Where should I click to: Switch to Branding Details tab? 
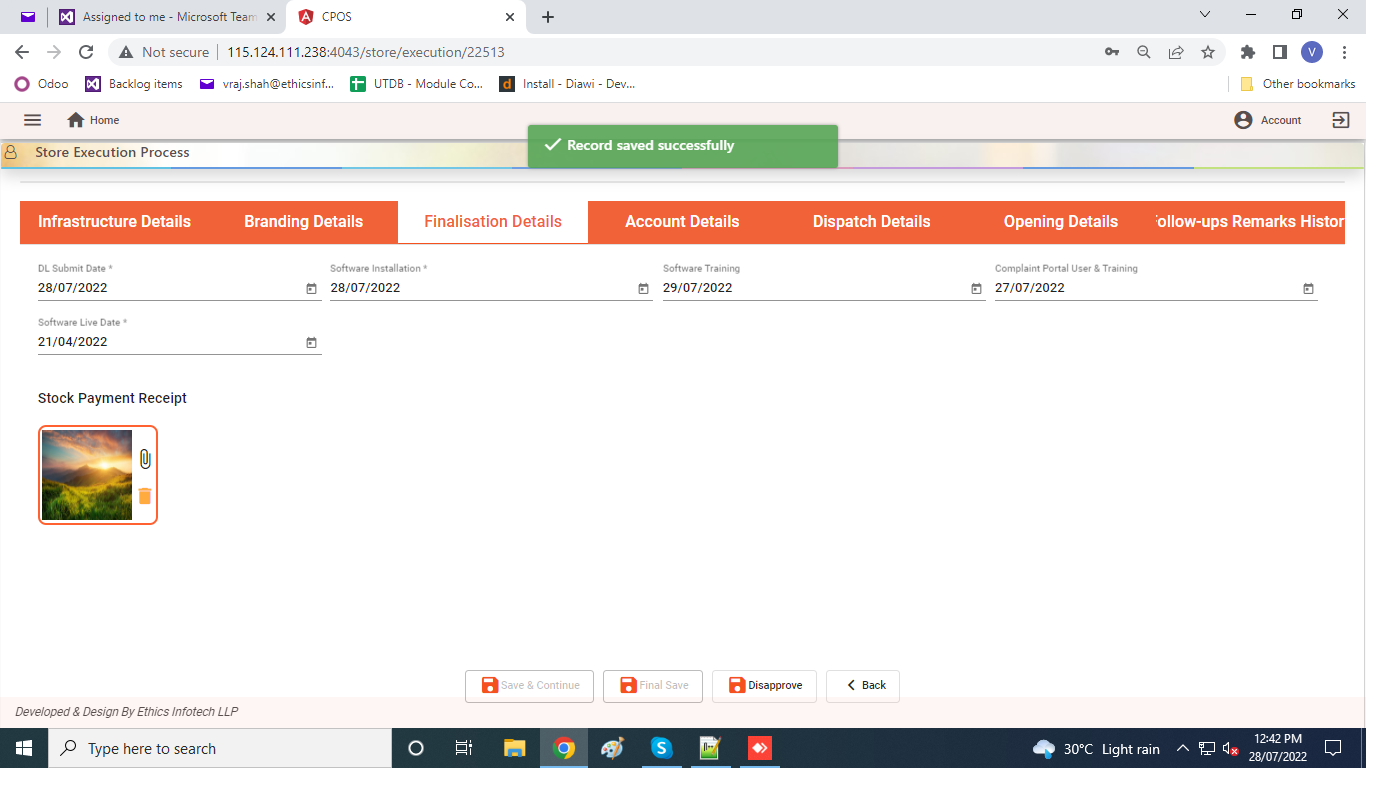303,222
